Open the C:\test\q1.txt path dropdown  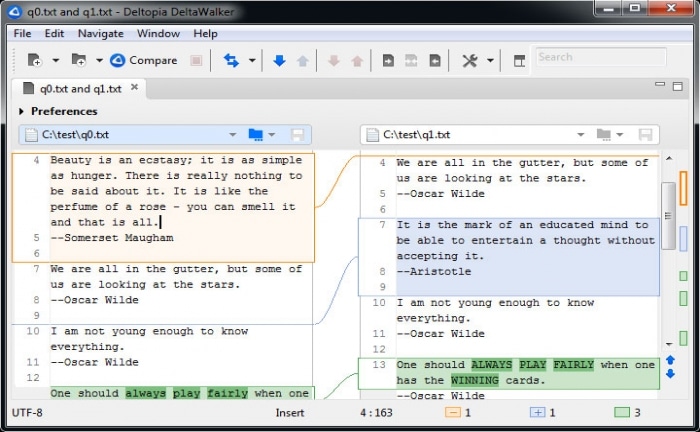click(580, 134)
